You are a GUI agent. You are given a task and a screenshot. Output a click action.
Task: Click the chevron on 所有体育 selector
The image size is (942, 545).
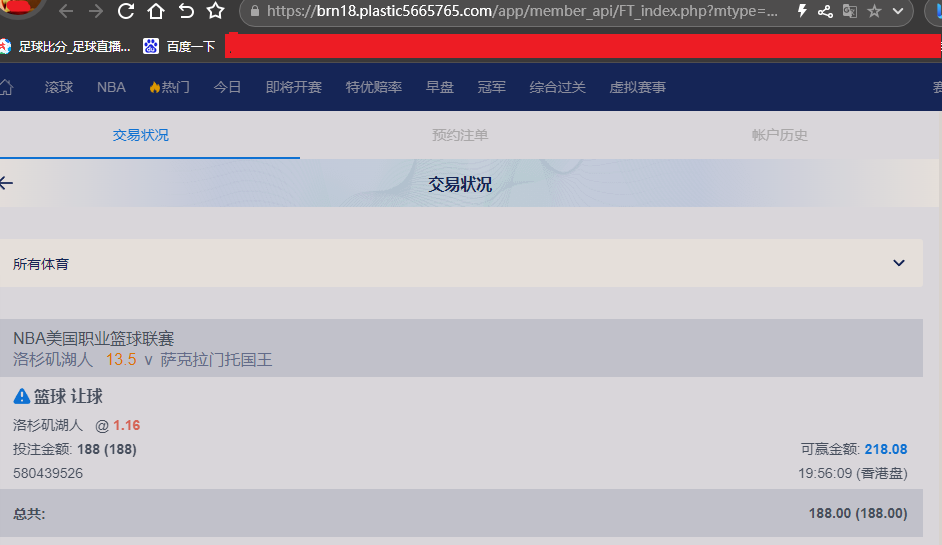[899, 263]
